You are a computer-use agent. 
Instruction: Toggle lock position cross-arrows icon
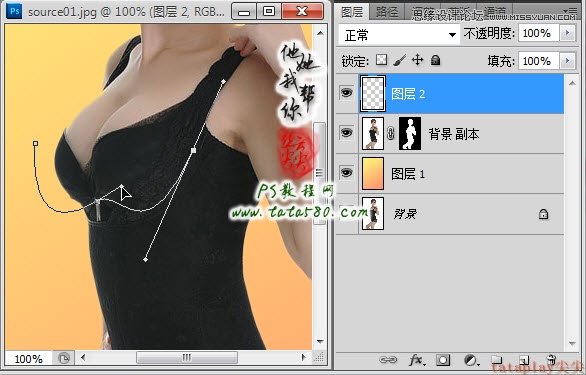pyautogui.click(x=417, y=60)
